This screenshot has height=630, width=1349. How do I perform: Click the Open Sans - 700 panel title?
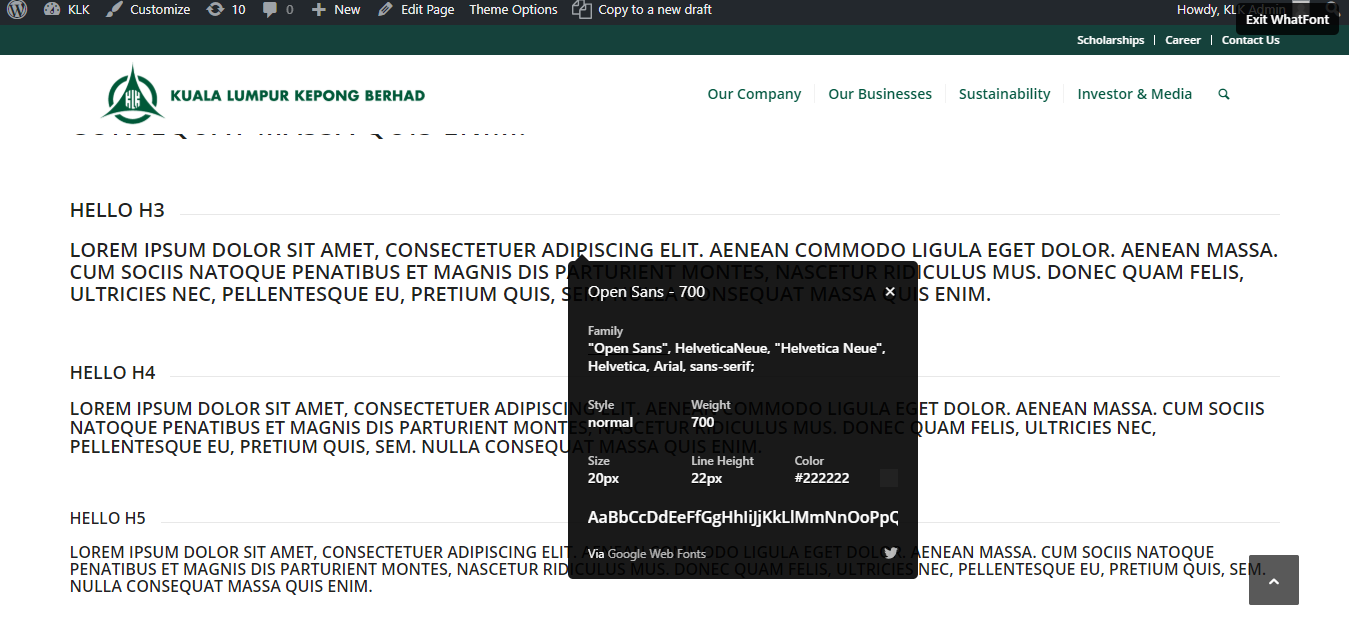tap(646, 292)
